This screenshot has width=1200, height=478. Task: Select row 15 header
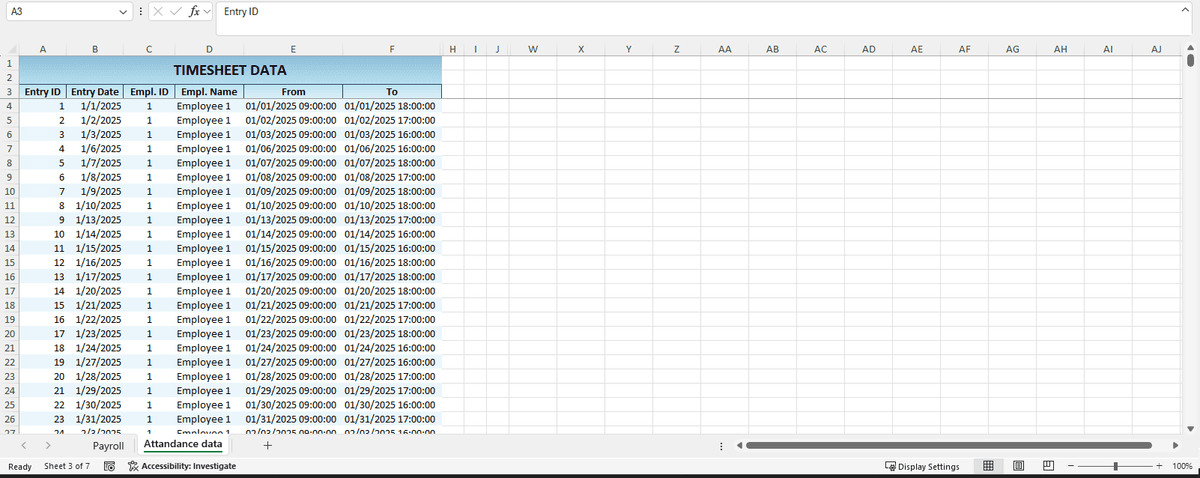(x=9, y=262)
